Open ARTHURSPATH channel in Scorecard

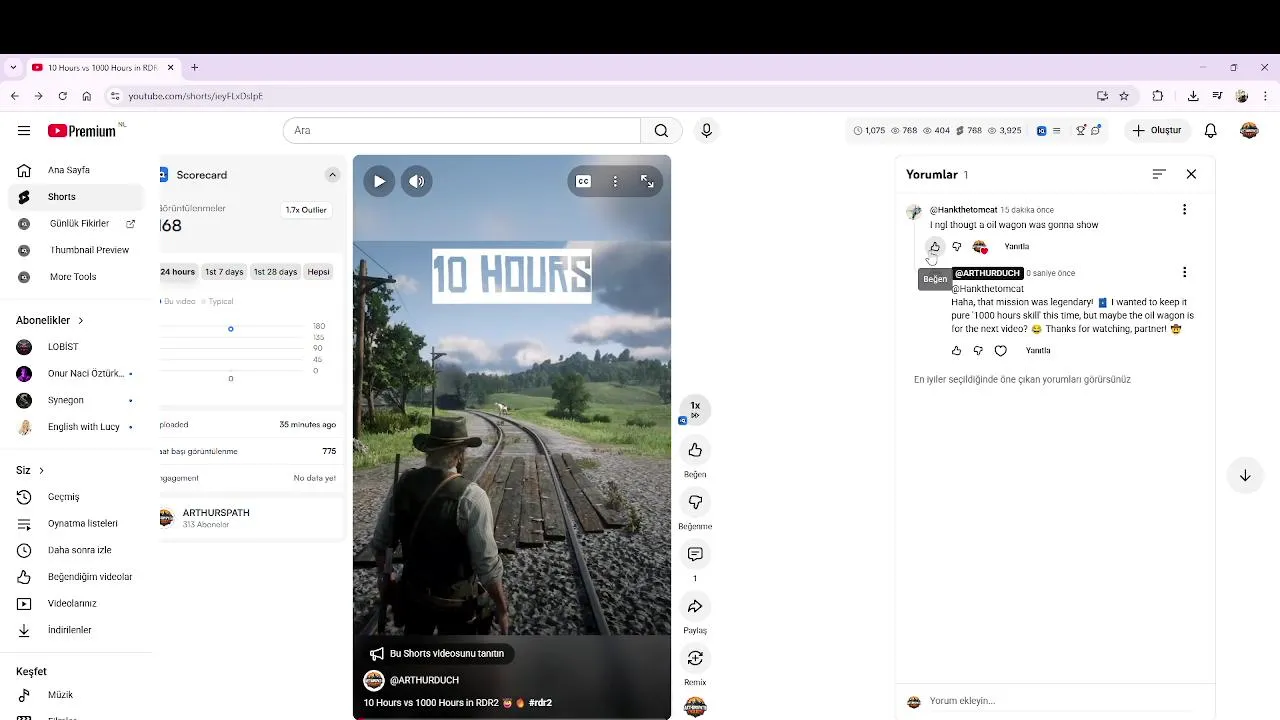pyautogui.click(x=216, y=513)
